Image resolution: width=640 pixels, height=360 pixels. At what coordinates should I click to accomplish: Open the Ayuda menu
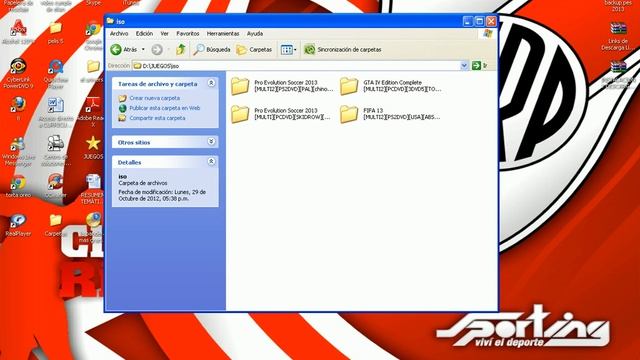[x=255, y=33]
